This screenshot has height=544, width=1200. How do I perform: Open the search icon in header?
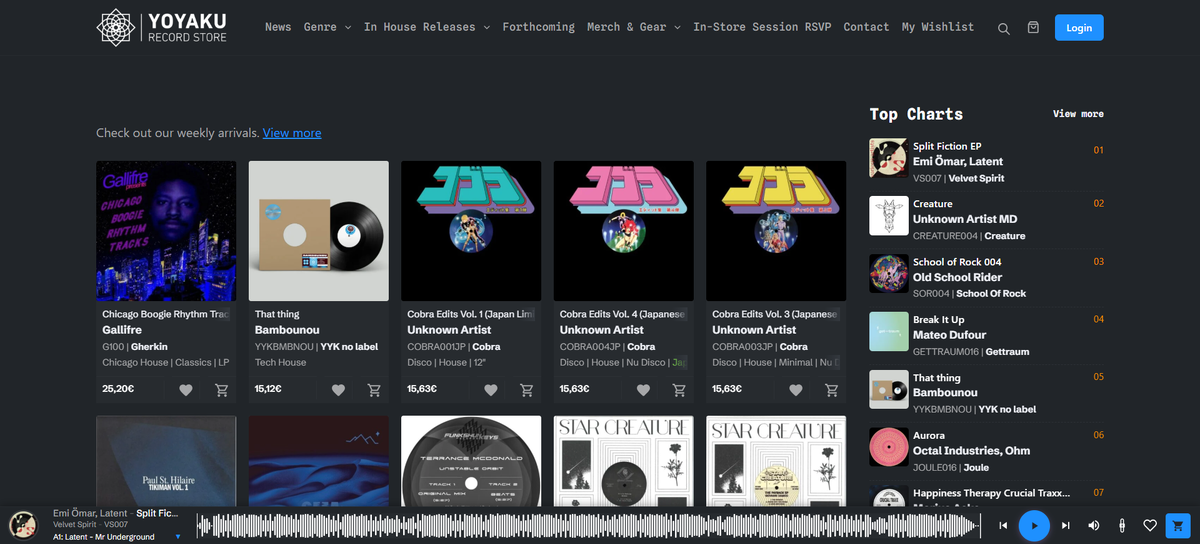click(1004, 28)
